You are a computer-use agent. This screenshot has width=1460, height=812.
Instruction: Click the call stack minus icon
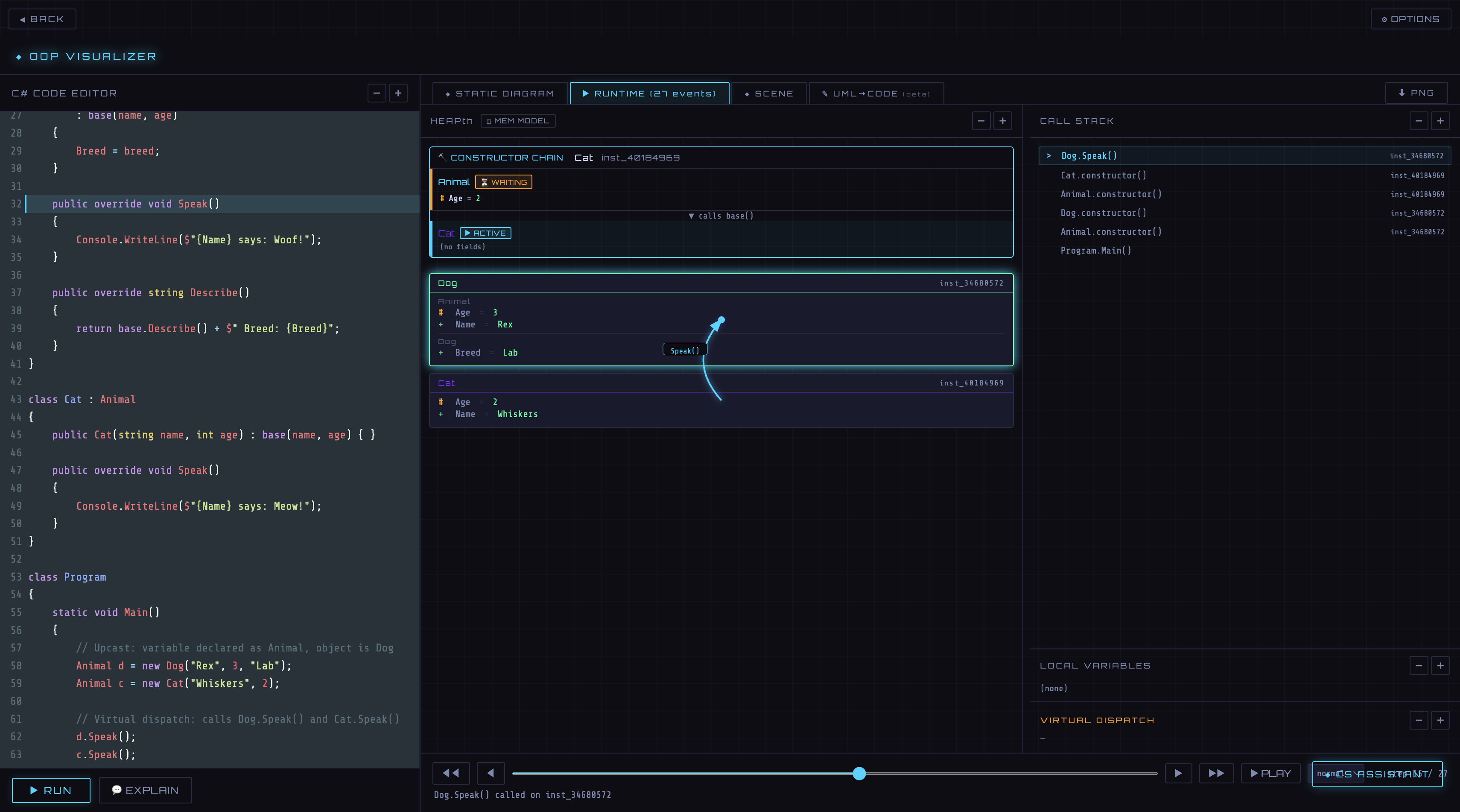pos(1418,121)
